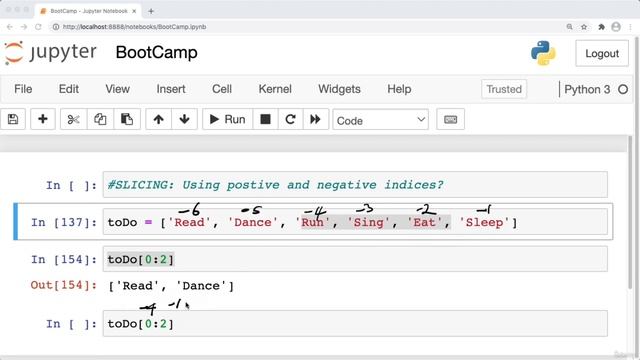Image resolution: width=640 pixels, height=360 pixels.
Task: Open the Widgets menu
Action: [x=339, y=89]
